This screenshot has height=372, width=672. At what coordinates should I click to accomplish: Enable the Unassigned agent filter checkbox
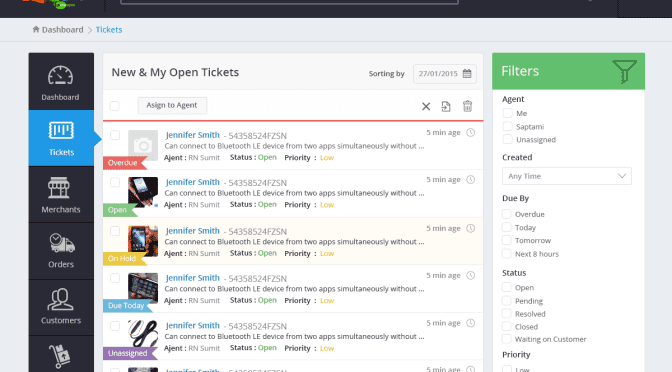(x=507, y=139)
